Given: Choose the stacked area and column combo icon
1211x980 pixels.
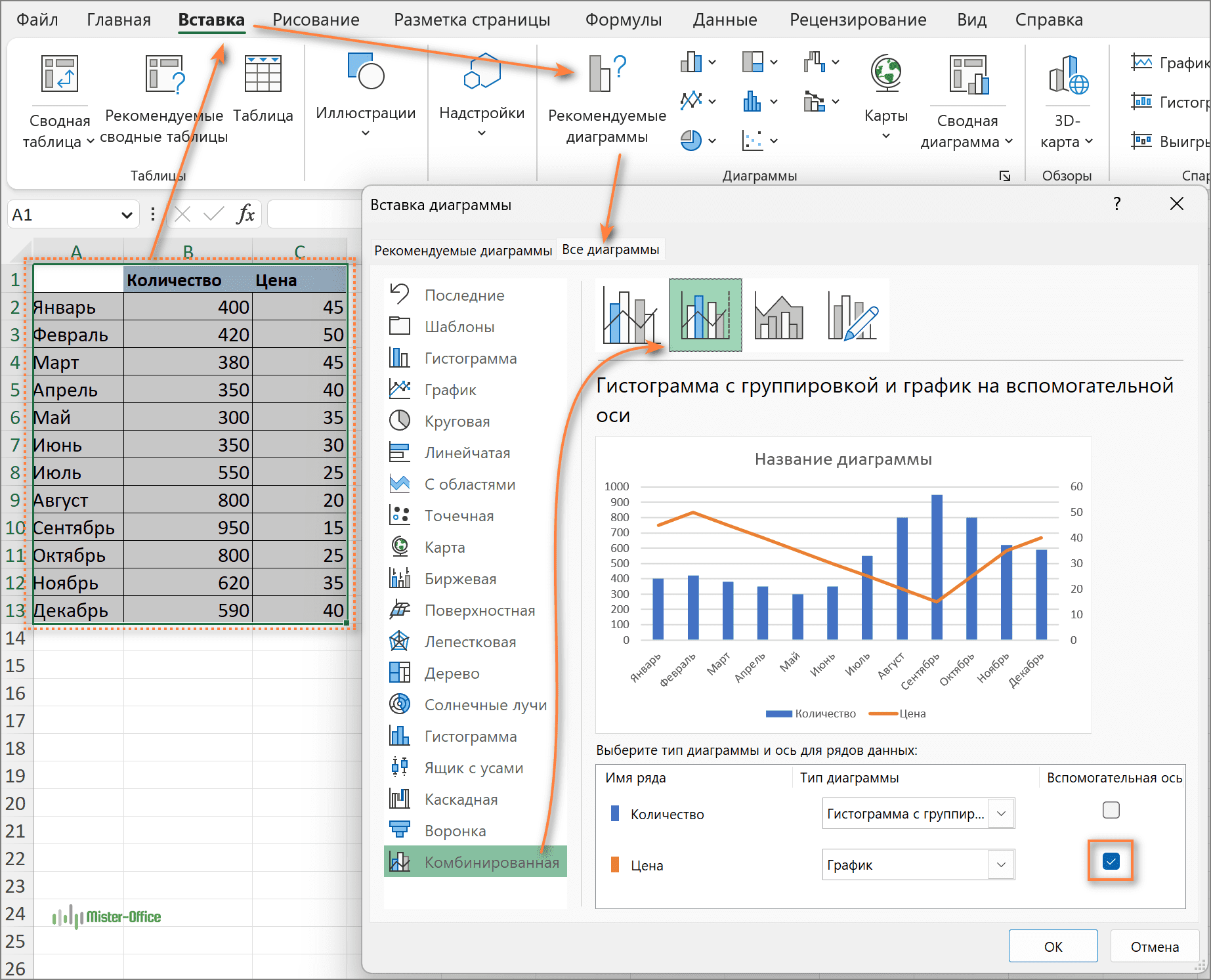Looking at the screenshot, I should tap(778, 316).
